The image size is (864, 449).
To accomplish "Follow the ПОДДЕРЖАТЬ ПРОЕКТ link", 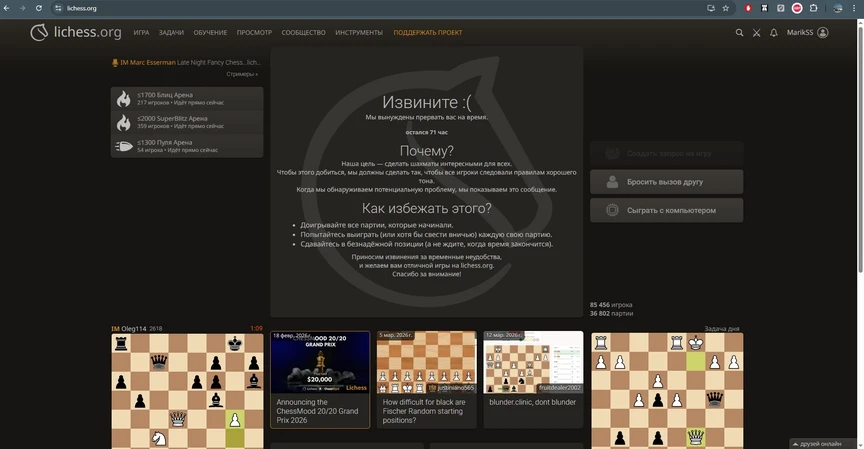I will tap(428, 33).
